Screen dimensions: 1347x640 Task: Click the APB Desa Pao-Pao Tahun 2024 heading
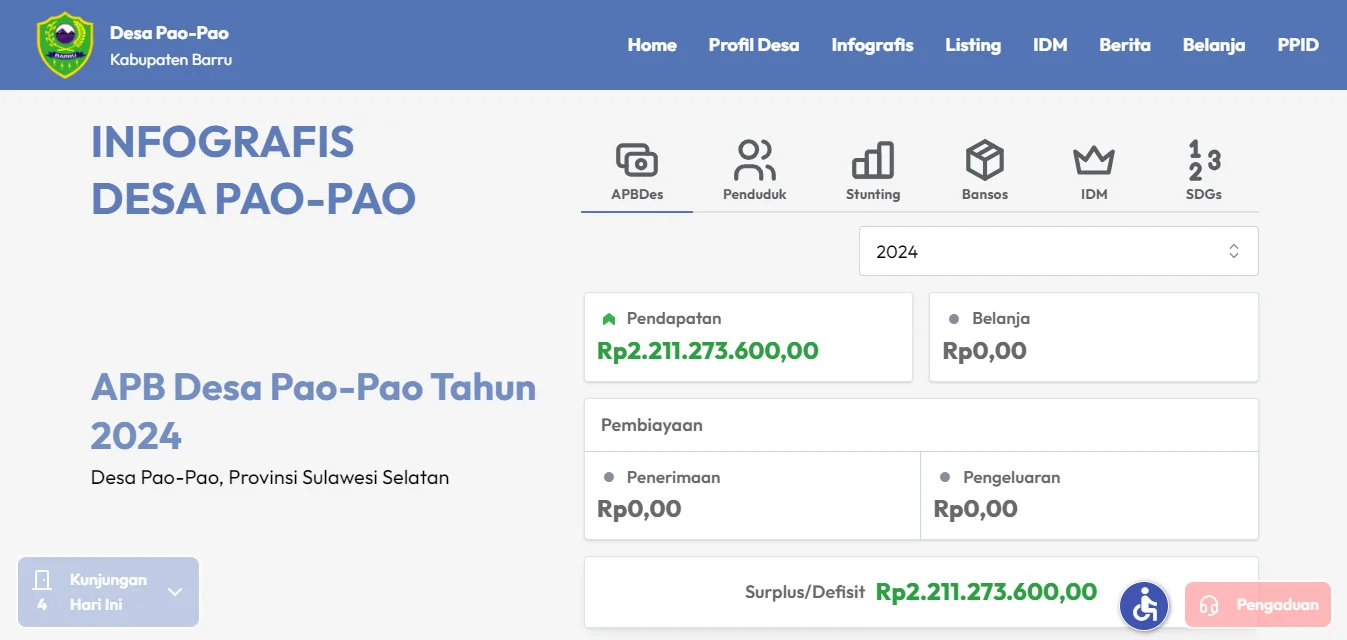coord(314,411)
